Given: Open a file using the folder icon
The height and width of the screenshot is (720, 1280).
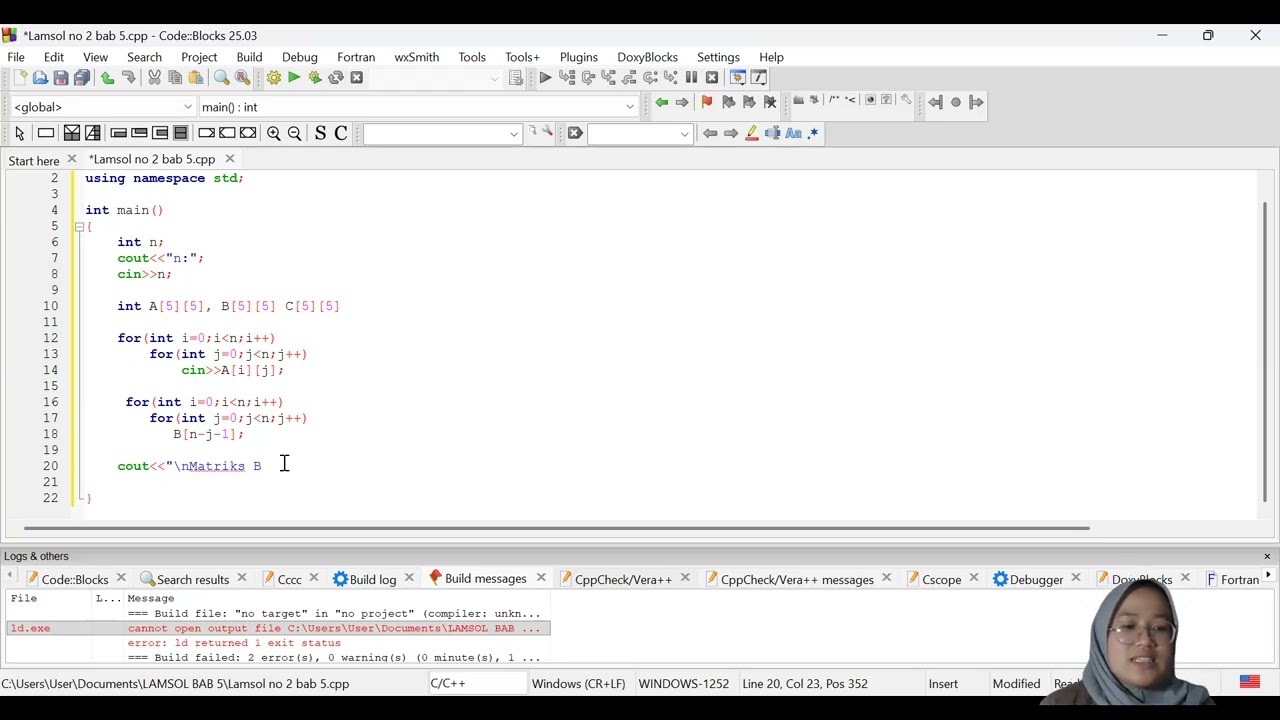Looking at the screenshot, I should [x=40, y=78].
